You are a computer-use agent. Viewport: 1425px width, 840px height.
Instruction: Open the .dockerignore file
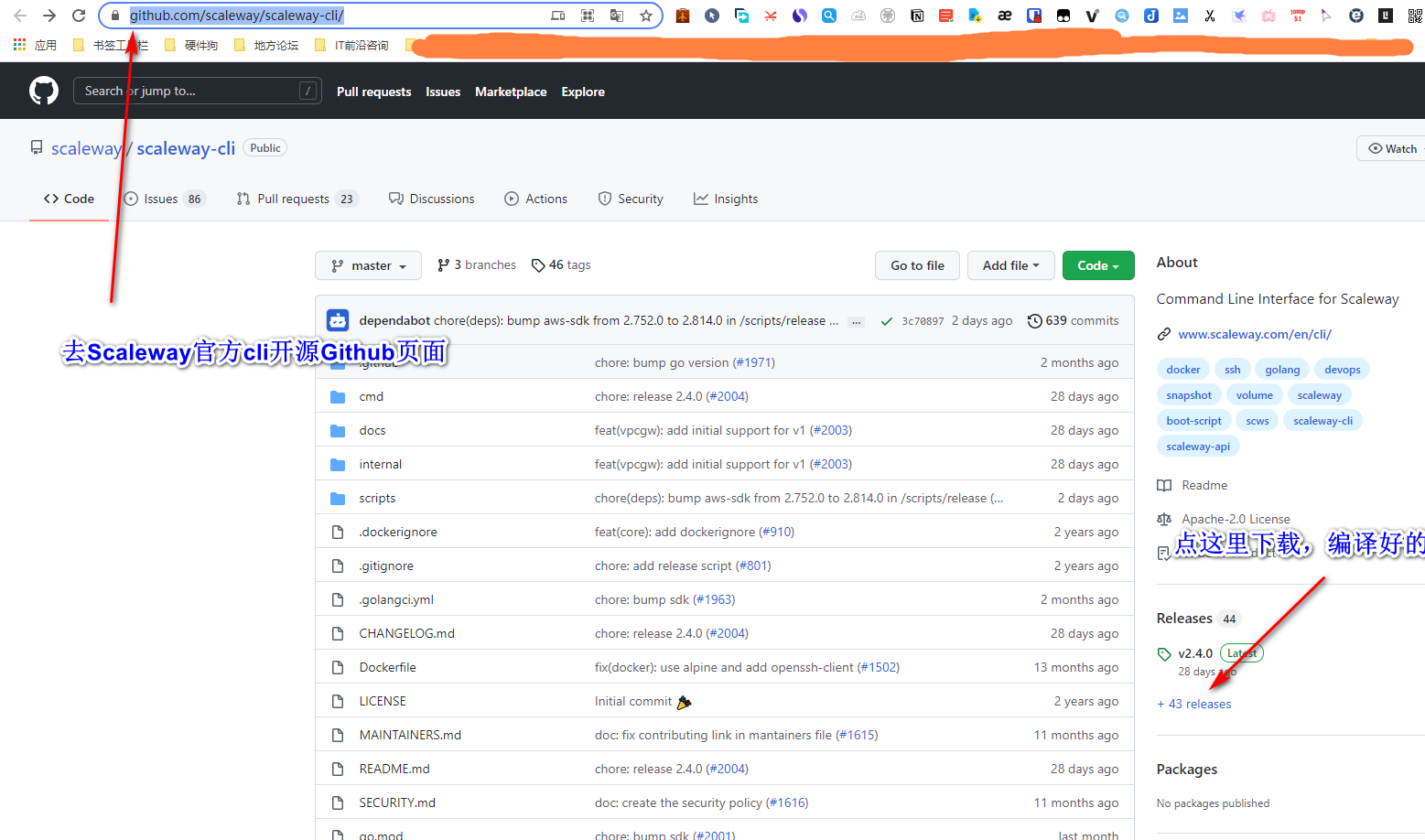coord(398,532)
